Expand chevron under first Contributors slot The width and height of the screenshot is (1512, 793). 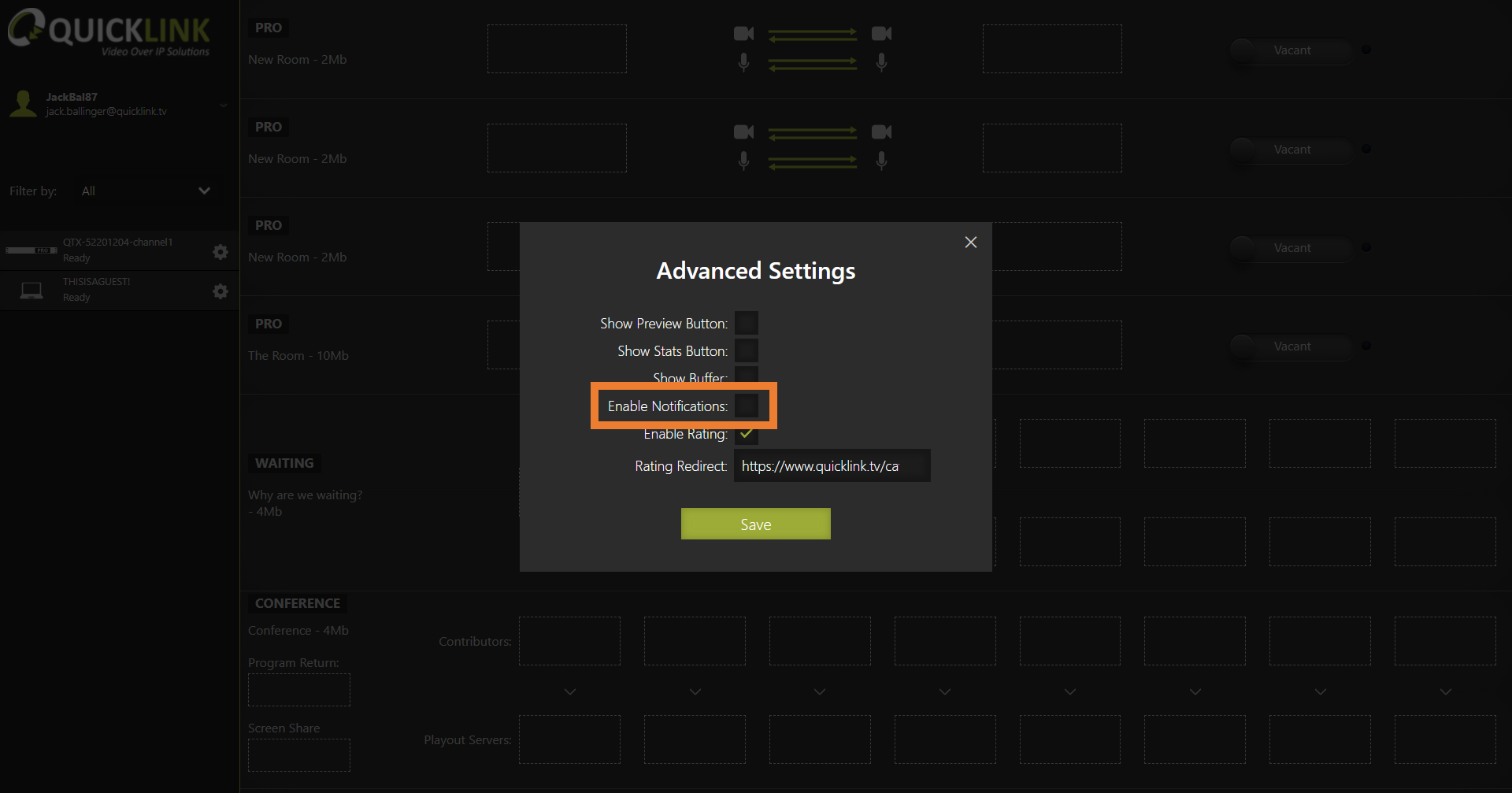(570, 691)
